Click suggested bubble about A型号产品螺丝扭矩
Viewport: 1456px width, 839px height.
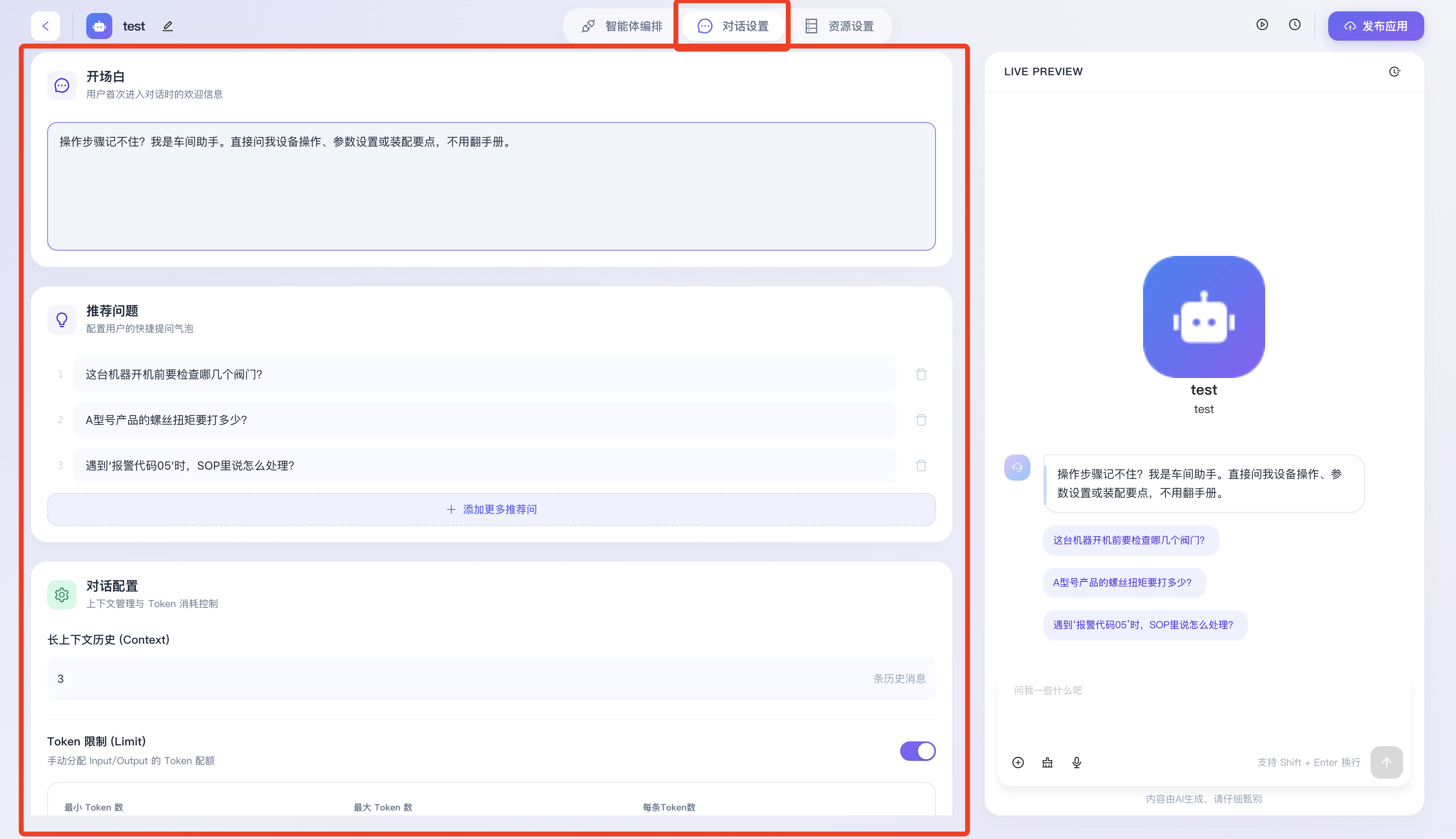1122,583
